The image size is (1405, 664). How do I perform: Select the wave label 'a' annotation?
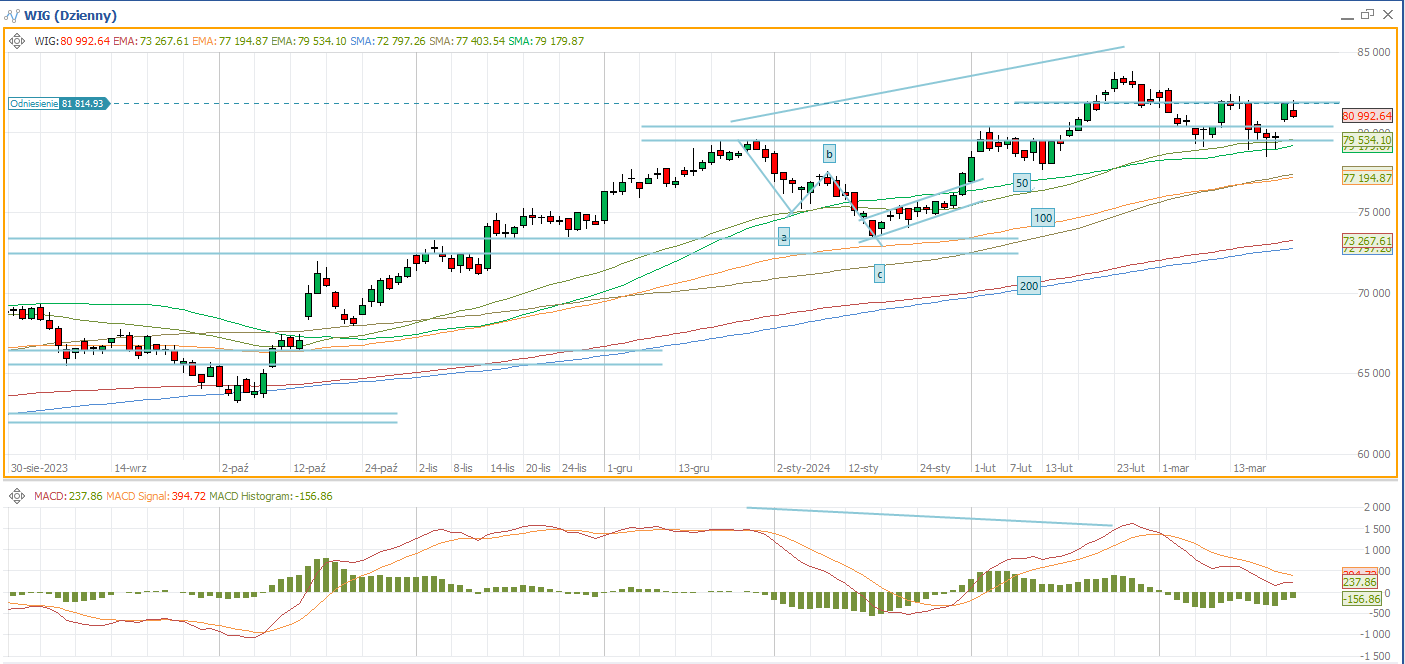pos(784,237)
